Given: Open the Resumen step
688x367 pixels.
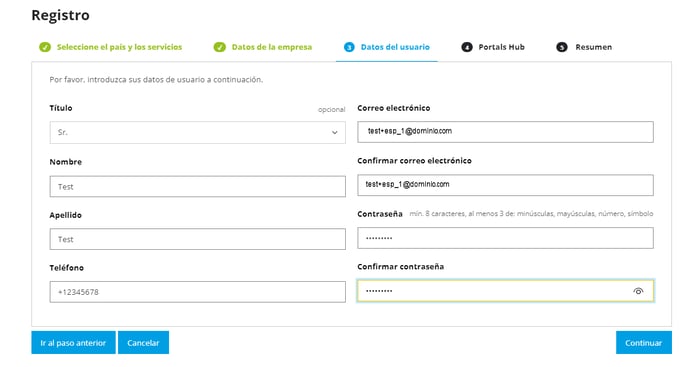Looking at the screenshot, I should (594, 47).
